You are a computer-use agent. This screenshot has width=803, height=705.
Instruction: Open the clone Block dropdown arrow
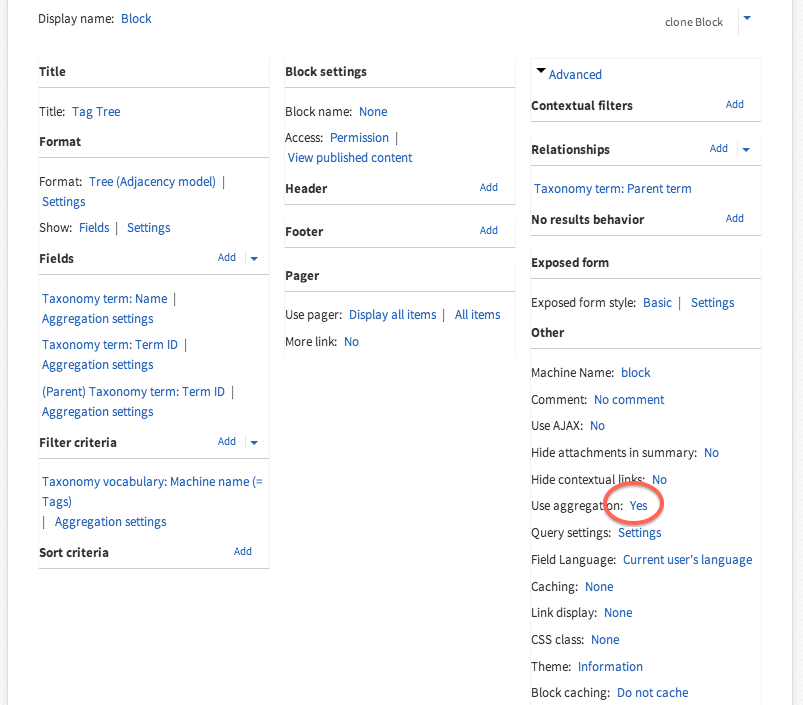pyautogui.click(x=747, y=18)
